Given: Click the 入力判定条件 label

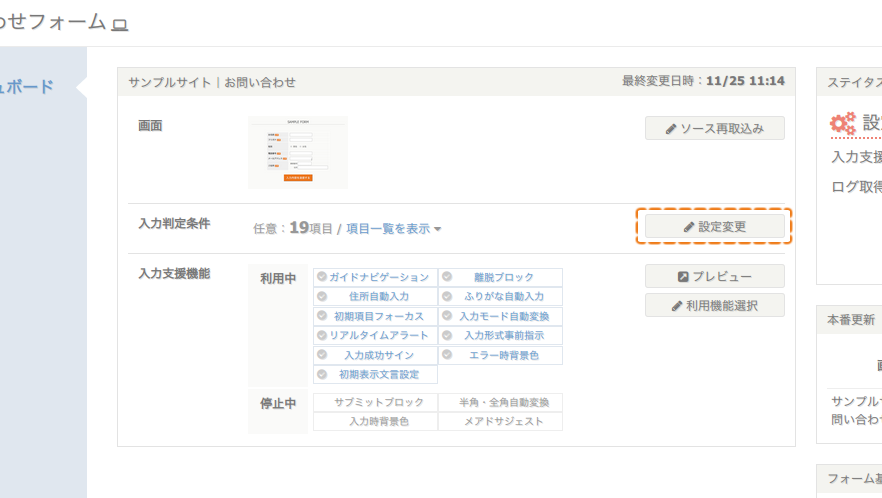Looking at the screenshot, I should pyautogui.click(x=174, y=223).
